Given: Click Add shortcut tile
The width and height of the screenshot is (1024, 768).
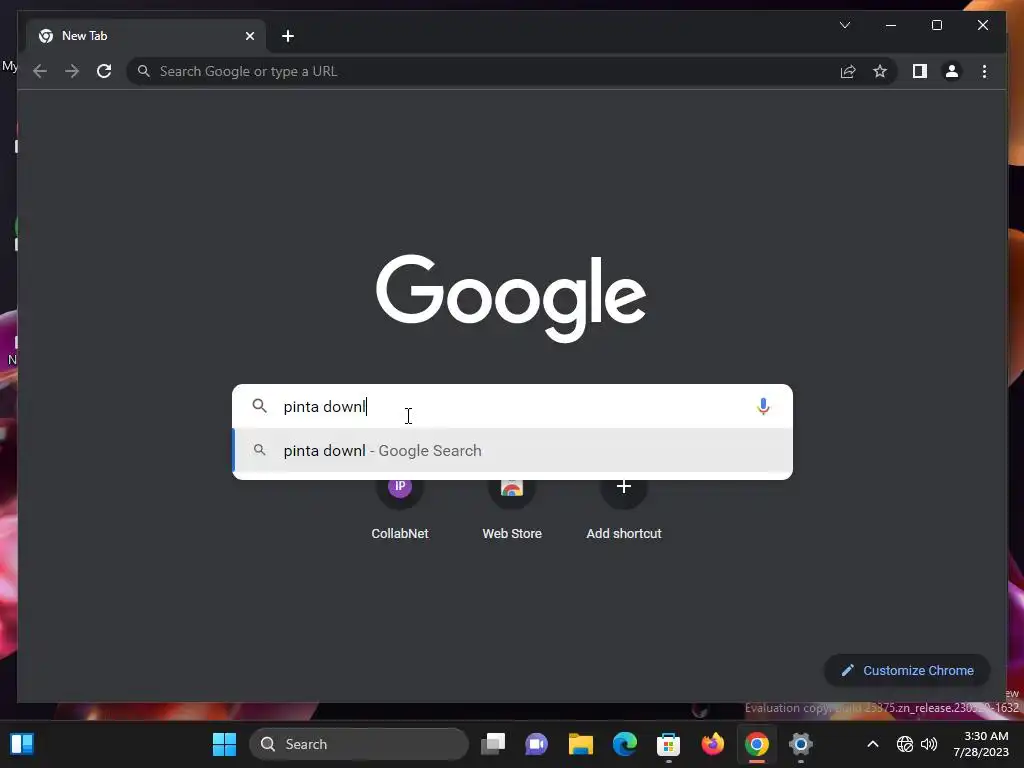Looking at the screenshot, I should pyautogui.click(x=624, y=509).
